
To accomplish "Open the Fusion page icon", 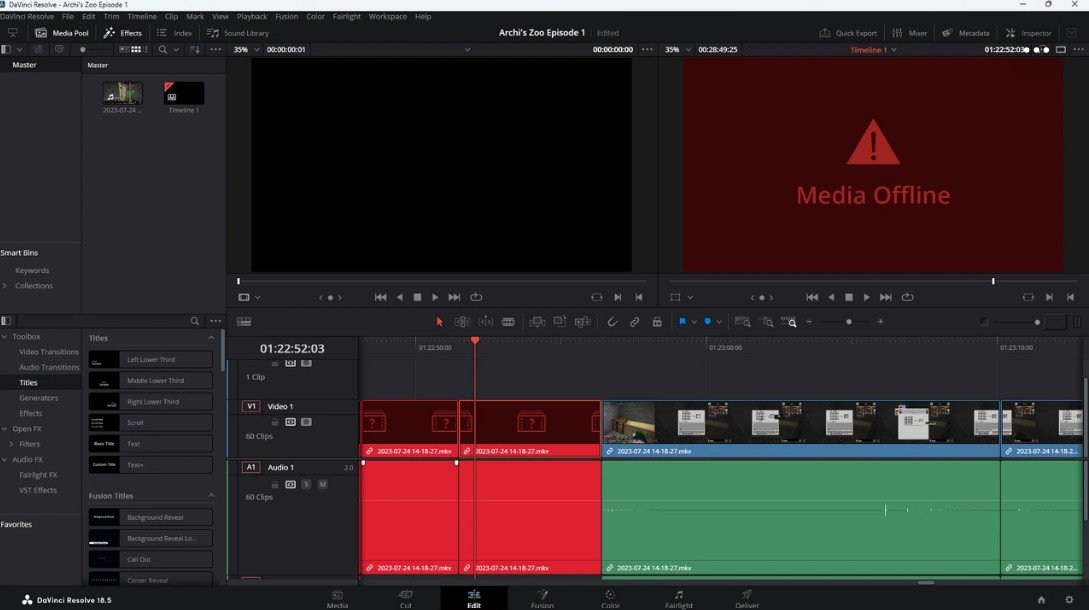I will pyautogui.click(x=542, y=598).
